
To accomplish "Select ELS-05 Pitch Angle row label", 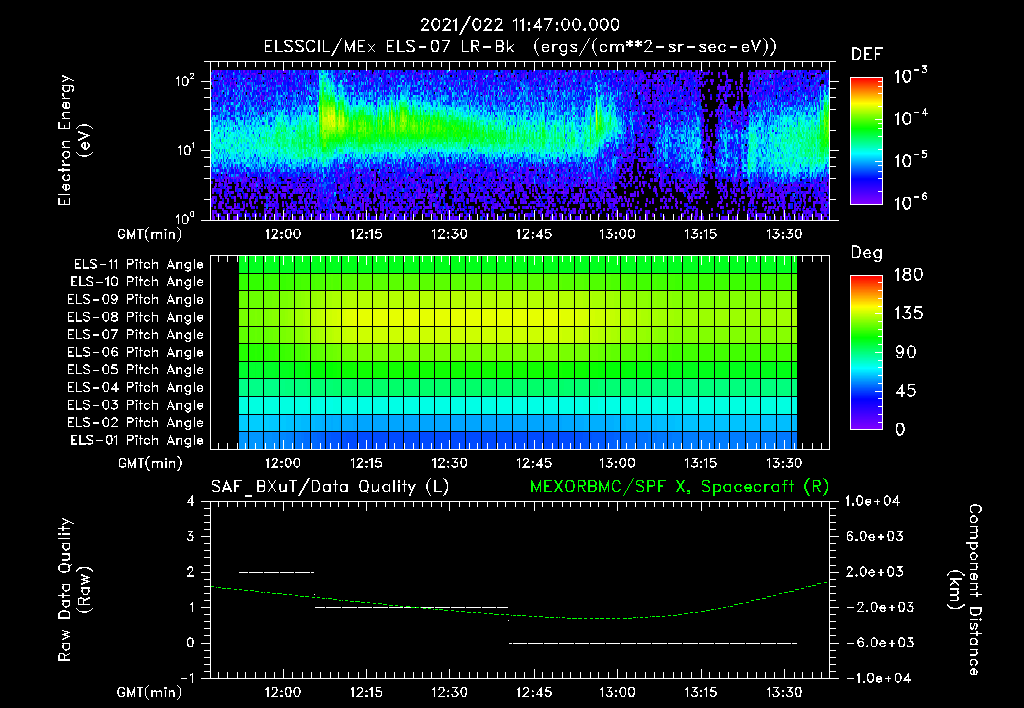I will 136,370.
